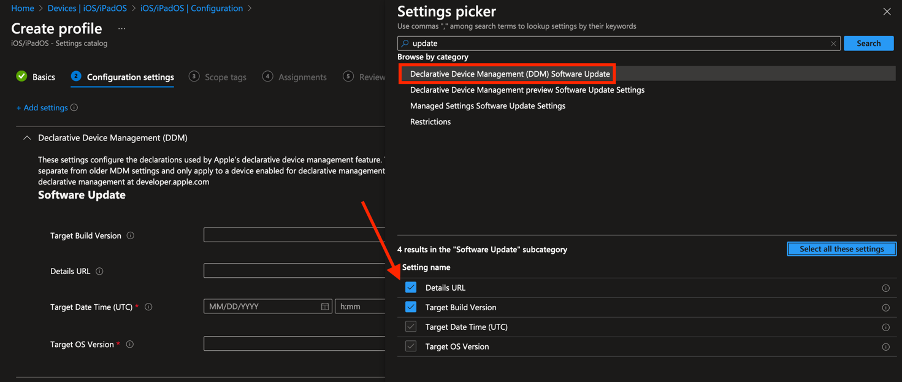The width and height of the screenshot is (902, 382).
Task: Click Select all these settings button
Action: tap(842, 249)
